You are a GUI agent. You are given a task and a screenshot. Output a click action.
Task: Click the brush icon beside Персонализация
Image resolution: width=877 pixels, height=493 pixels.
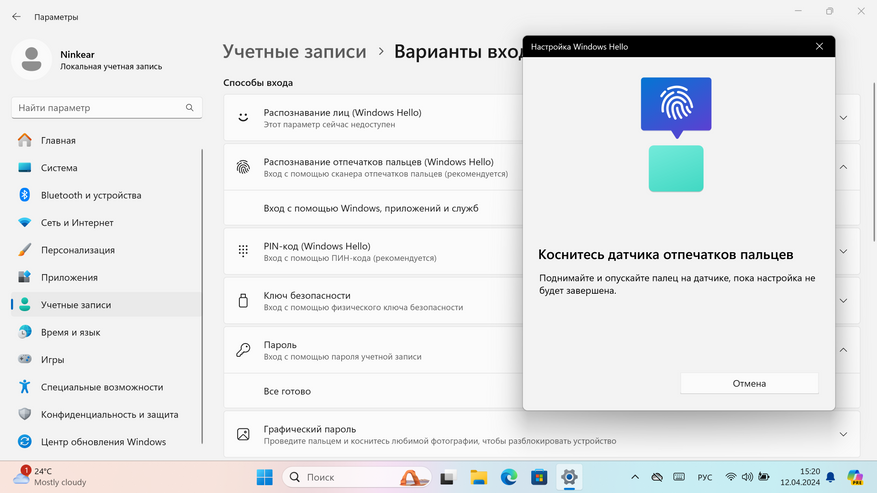click(25, 250)
